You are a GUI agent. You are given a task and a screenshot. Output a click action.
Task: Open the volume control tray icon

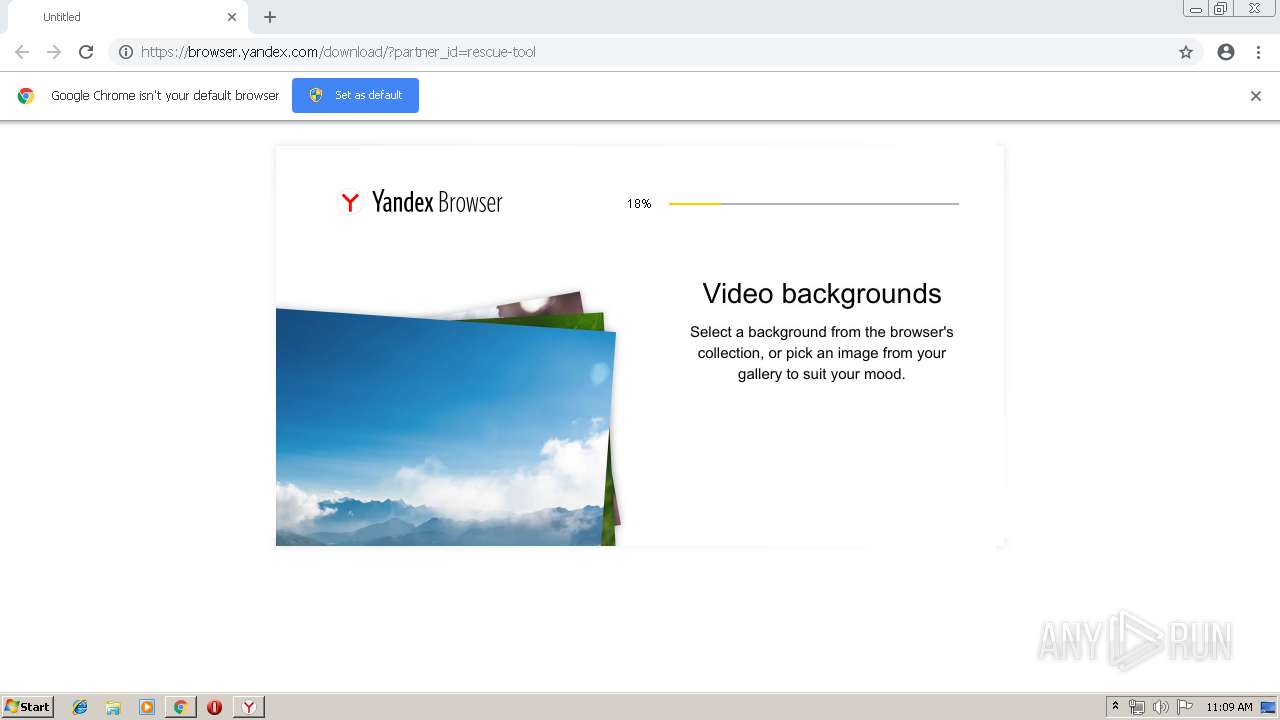(x=1161, y=707)
